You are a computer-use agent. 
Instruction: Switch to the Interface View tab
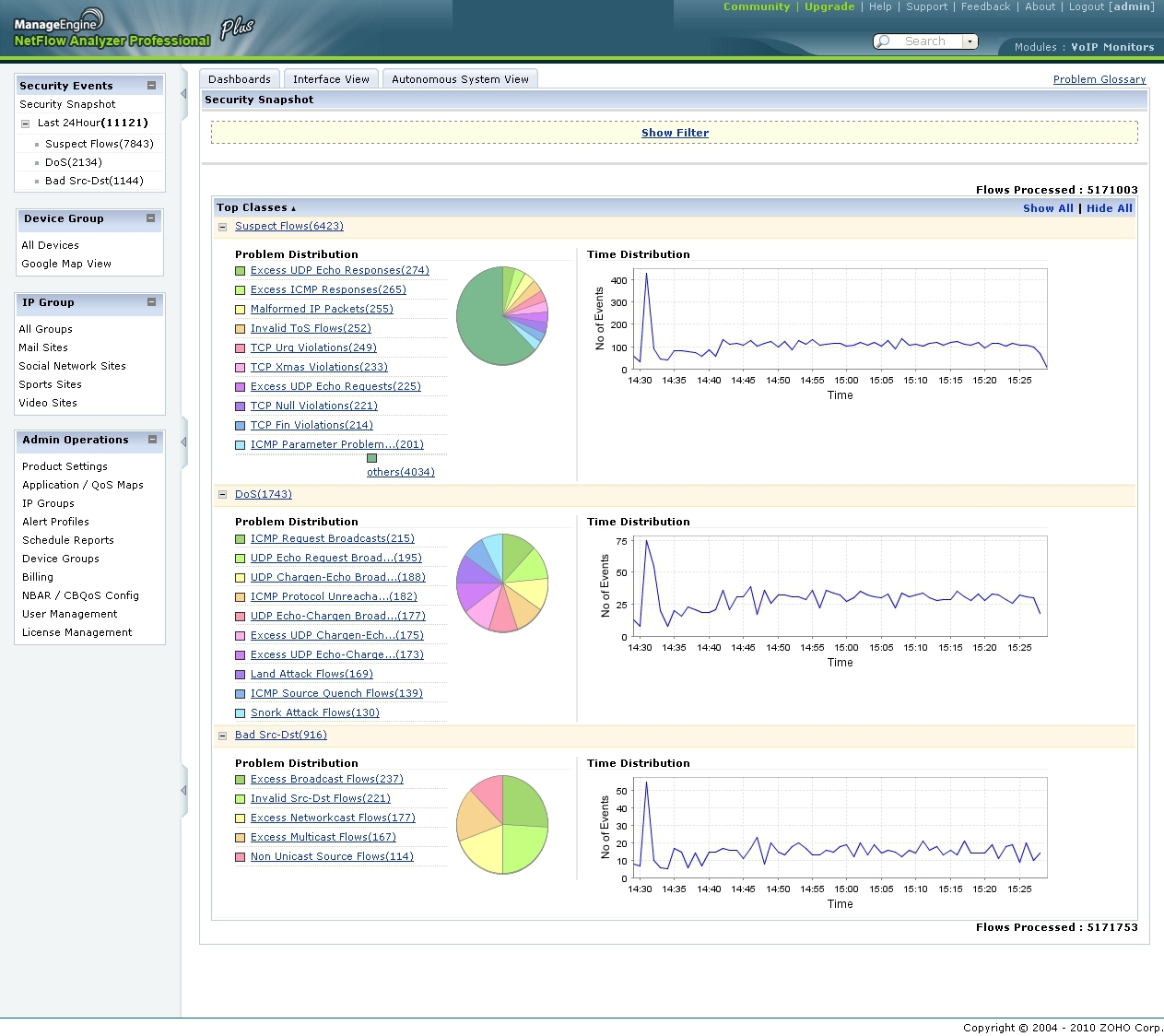coord(331,79)
